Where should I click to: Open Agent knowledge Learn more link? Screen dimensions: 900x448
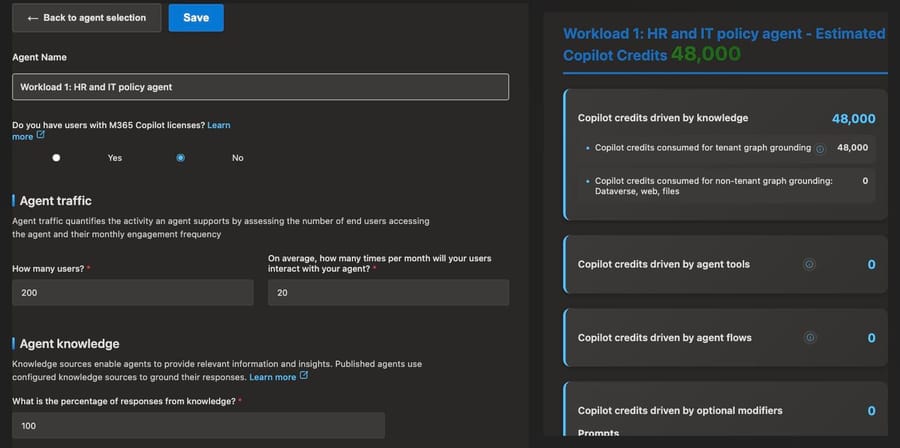pyautogui.click(x=273, y=377)
